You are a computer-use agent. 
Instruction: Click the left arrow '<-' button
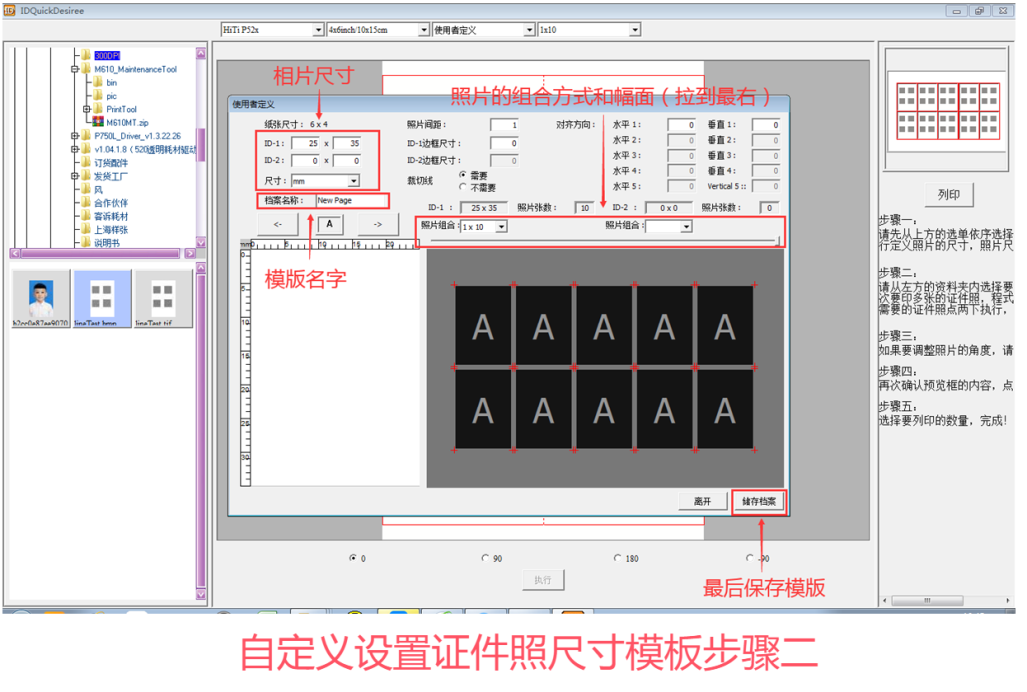[x=278, y=225]
